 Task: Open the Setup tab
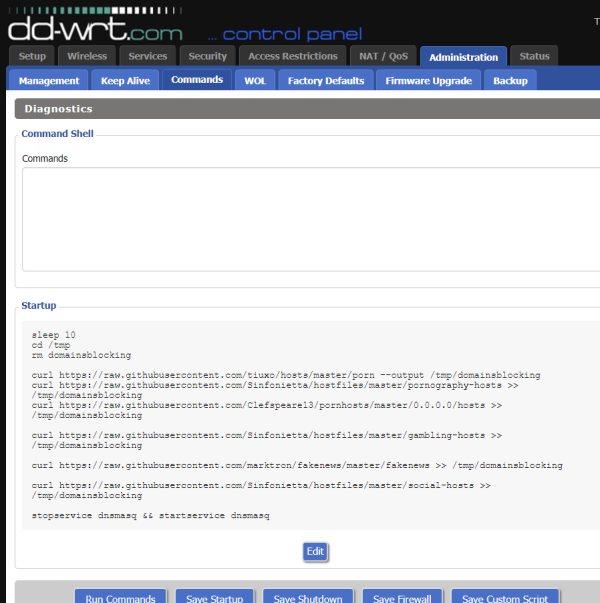pos(32,56)
